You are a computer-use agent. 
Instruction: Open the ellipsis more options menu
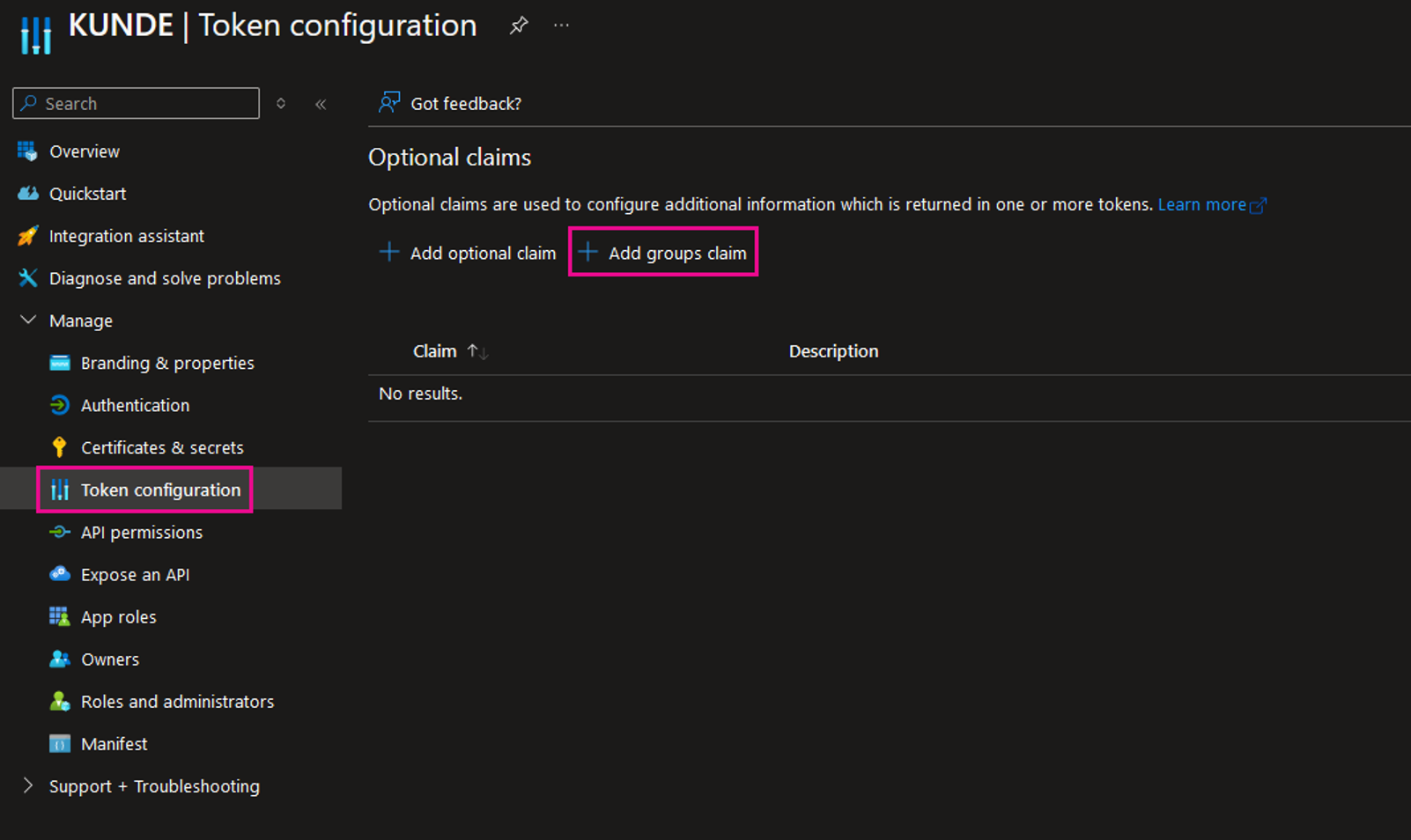[x=561, y=26]
